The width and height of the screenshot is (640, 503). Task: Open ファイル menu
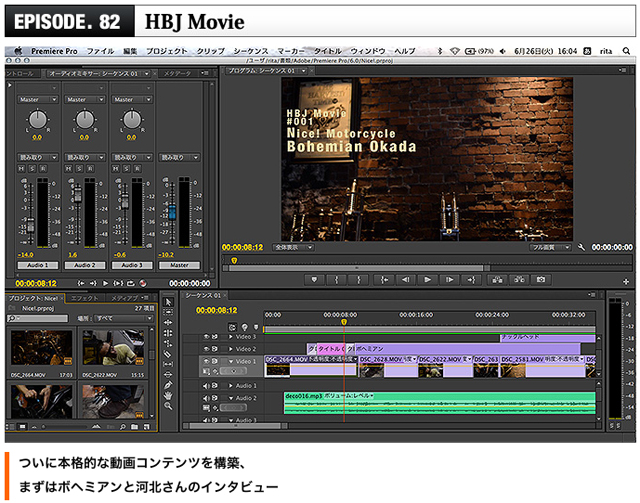click(x=100, y=51)
